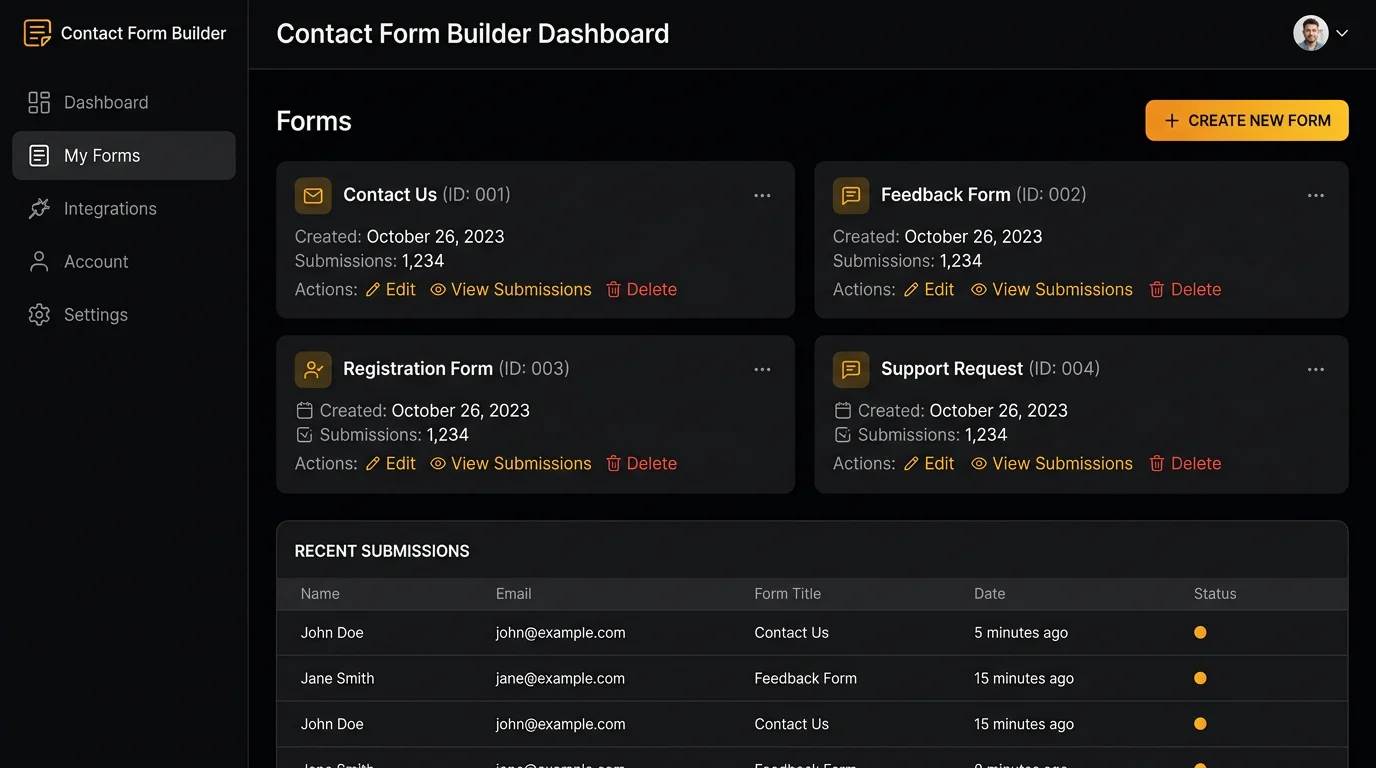The width and height of the screenshot is (1376, 768).
Task: Delete the Contact Us form
Action: click(642, 289)
